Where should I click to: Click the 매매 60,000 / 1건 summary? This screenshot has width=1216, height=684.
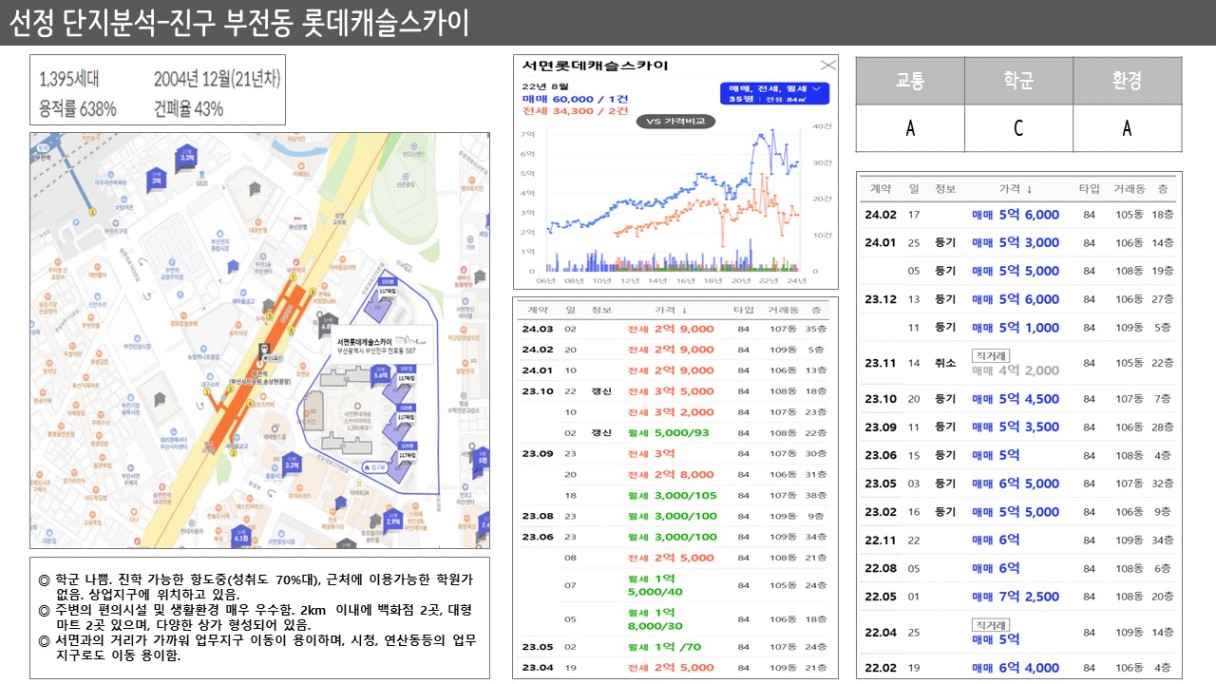[575, 99]
